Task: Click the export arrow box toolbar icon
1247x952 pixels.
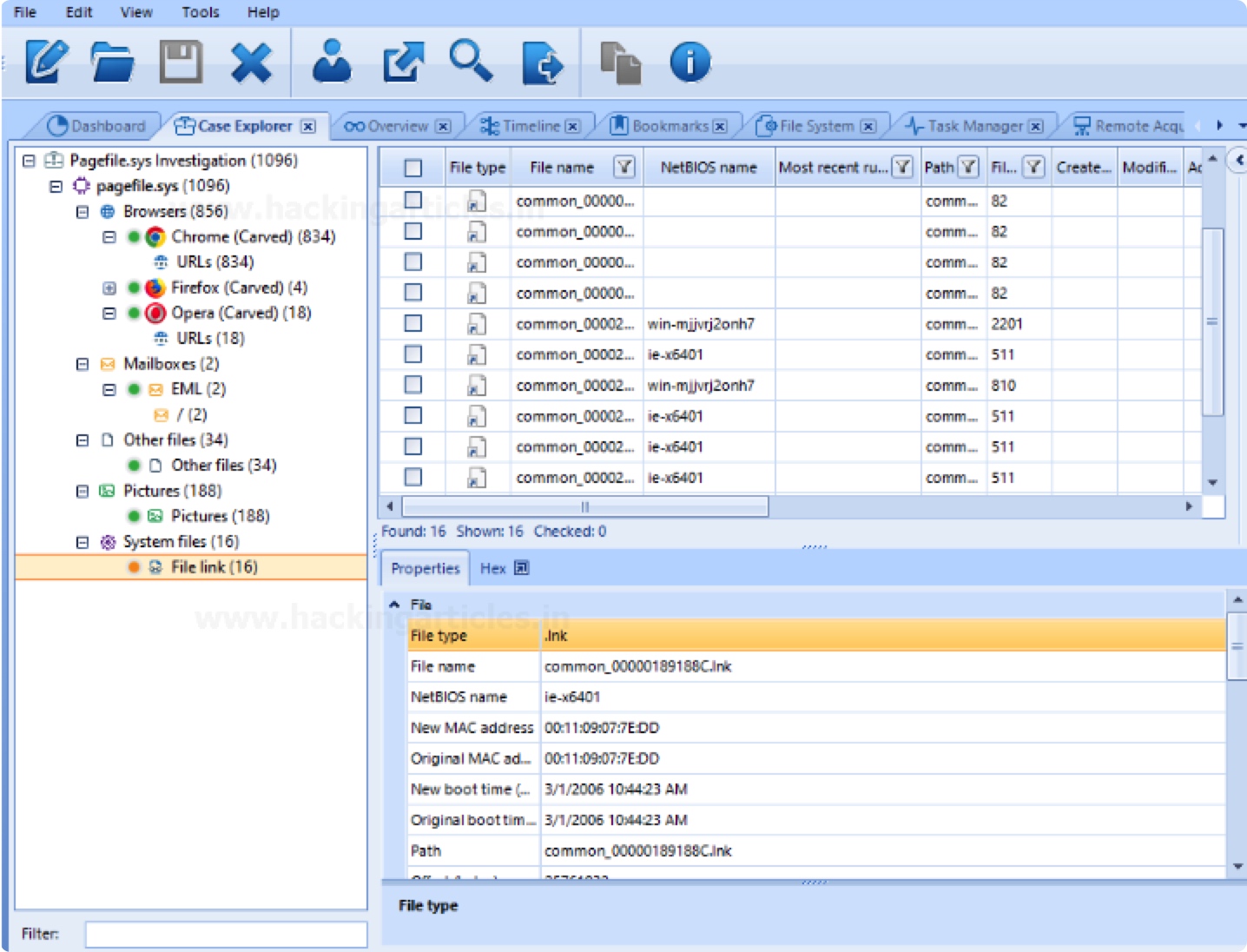Action: pos(404,62)
